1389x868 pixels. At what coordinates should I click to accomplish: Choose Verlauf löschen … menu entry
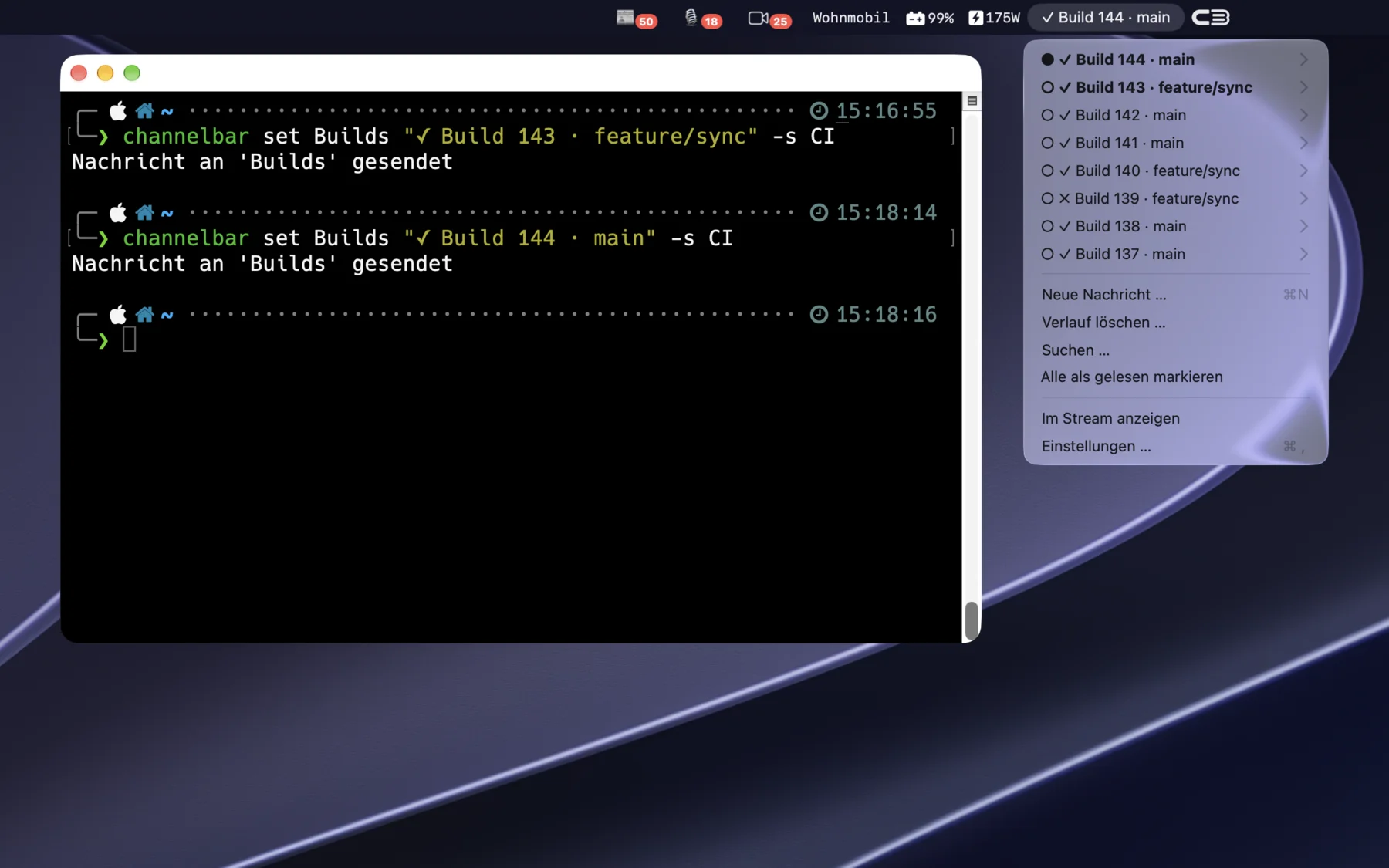pyautogui.click(x=1175, y=323)
